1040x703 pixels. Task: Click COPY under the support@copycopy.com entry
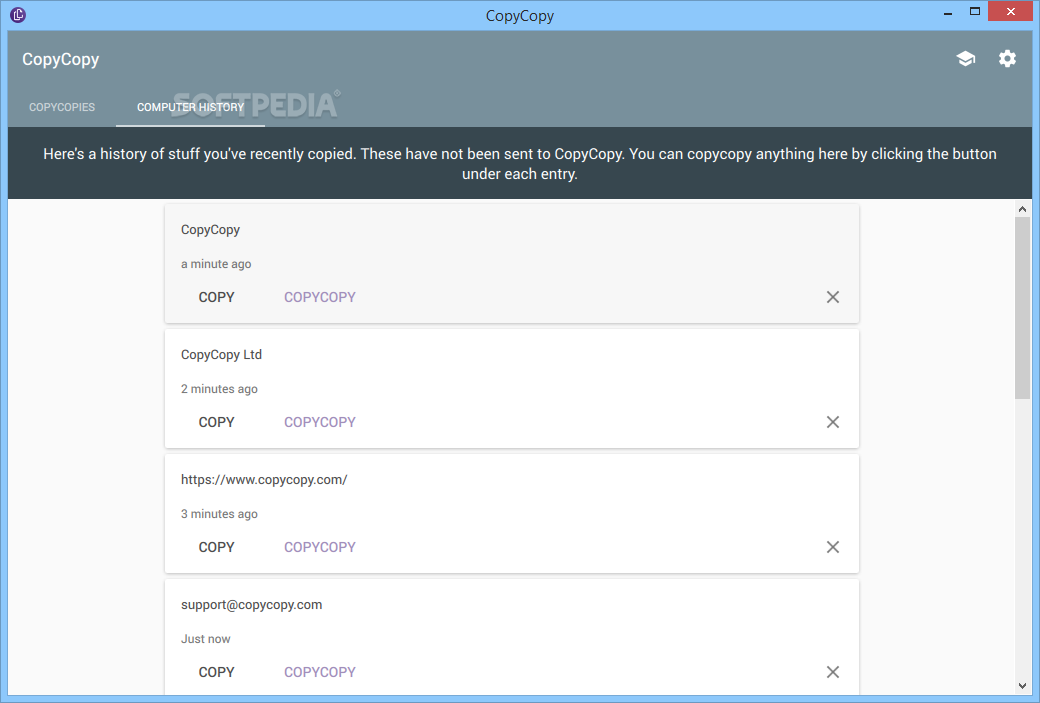click(216, 672)
